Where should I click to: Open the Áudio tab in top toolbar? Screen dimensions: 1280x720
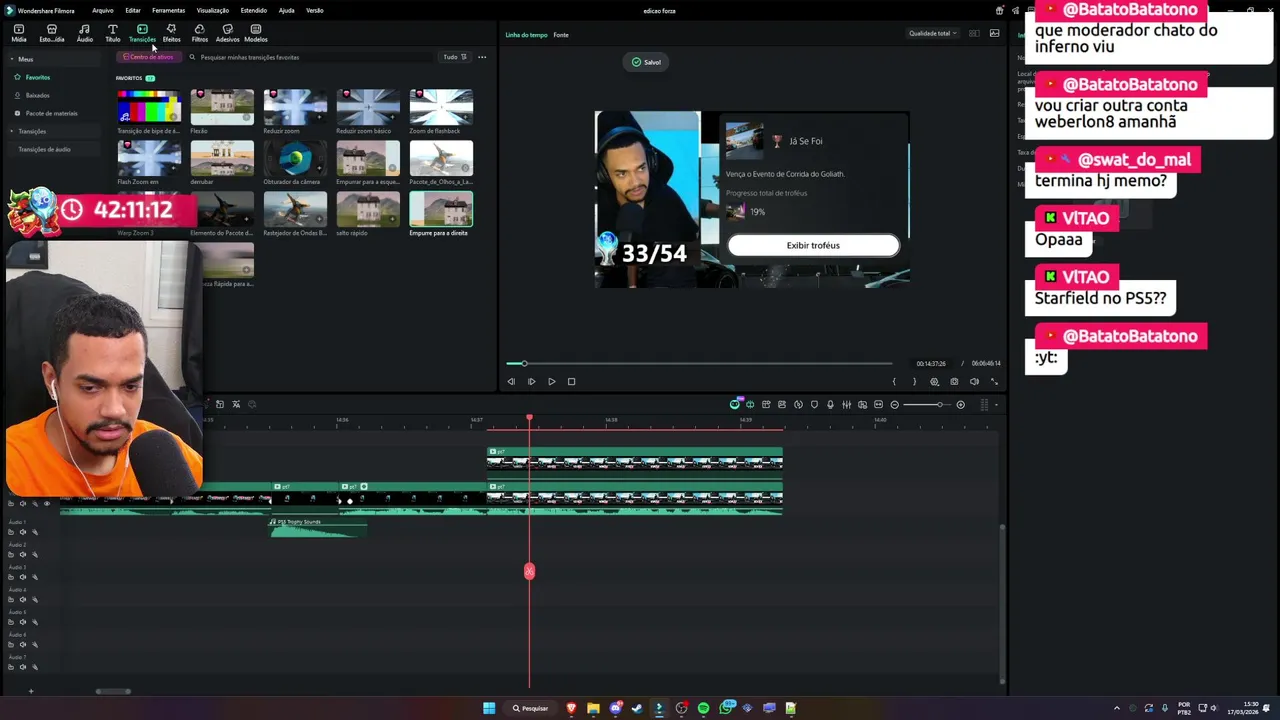[x=84, y=33]
